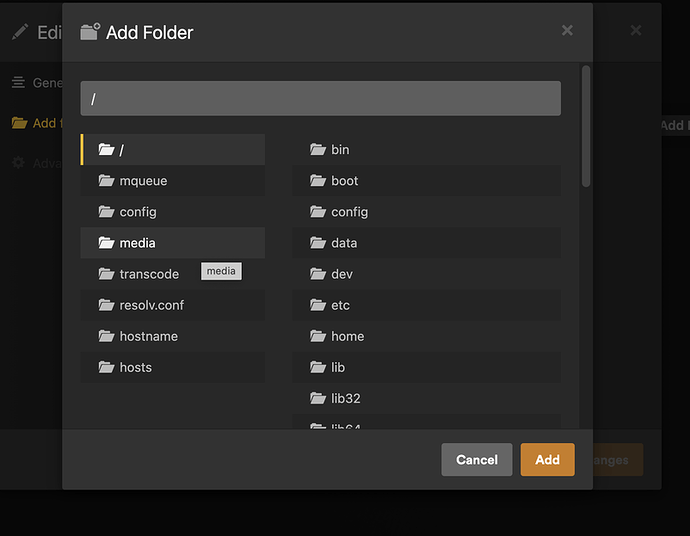Click the Advanced gear icon
Viewport: 690px width, 536px height.
click(x=18, y=163)
